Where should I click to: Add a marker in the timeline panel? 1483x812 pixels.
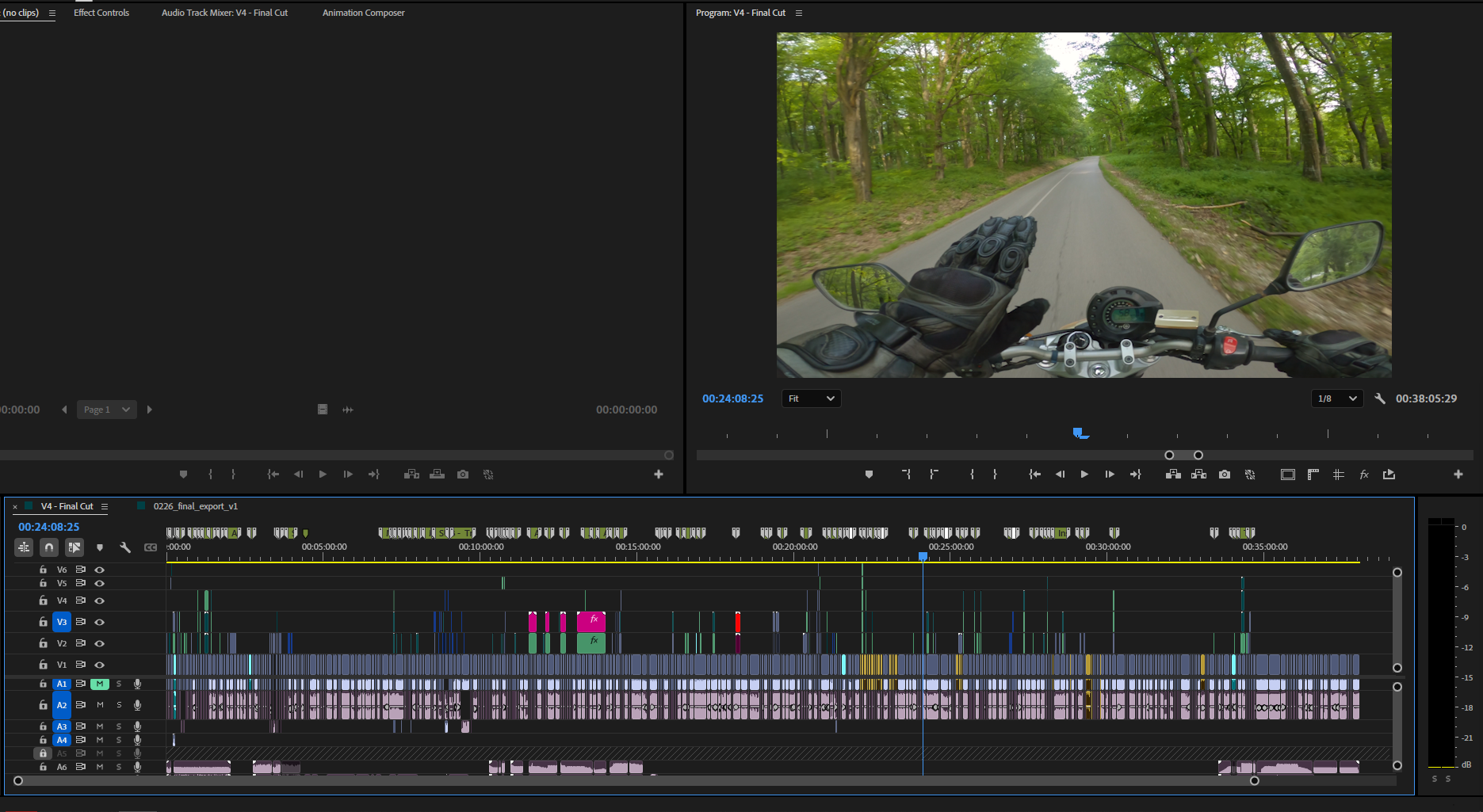100,547
